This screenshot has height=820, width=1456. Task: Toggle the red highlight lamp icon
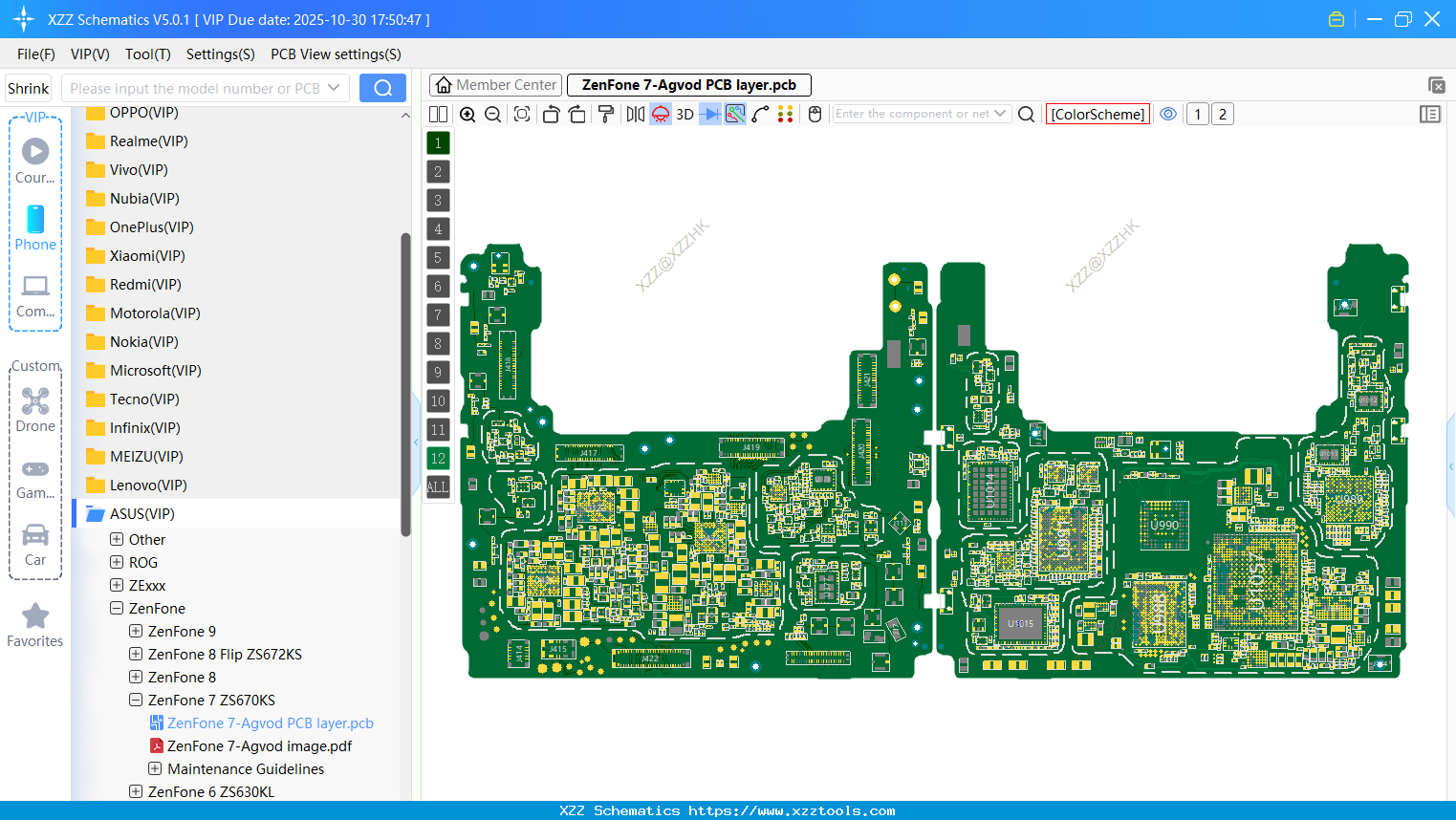tap(661, 115)
